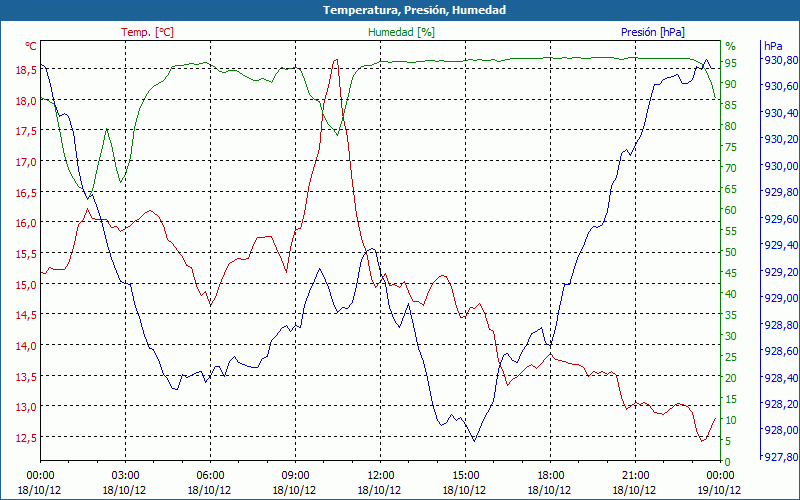
Task: Click the 928,20 pressure axis value
Action: click(781, 404)
